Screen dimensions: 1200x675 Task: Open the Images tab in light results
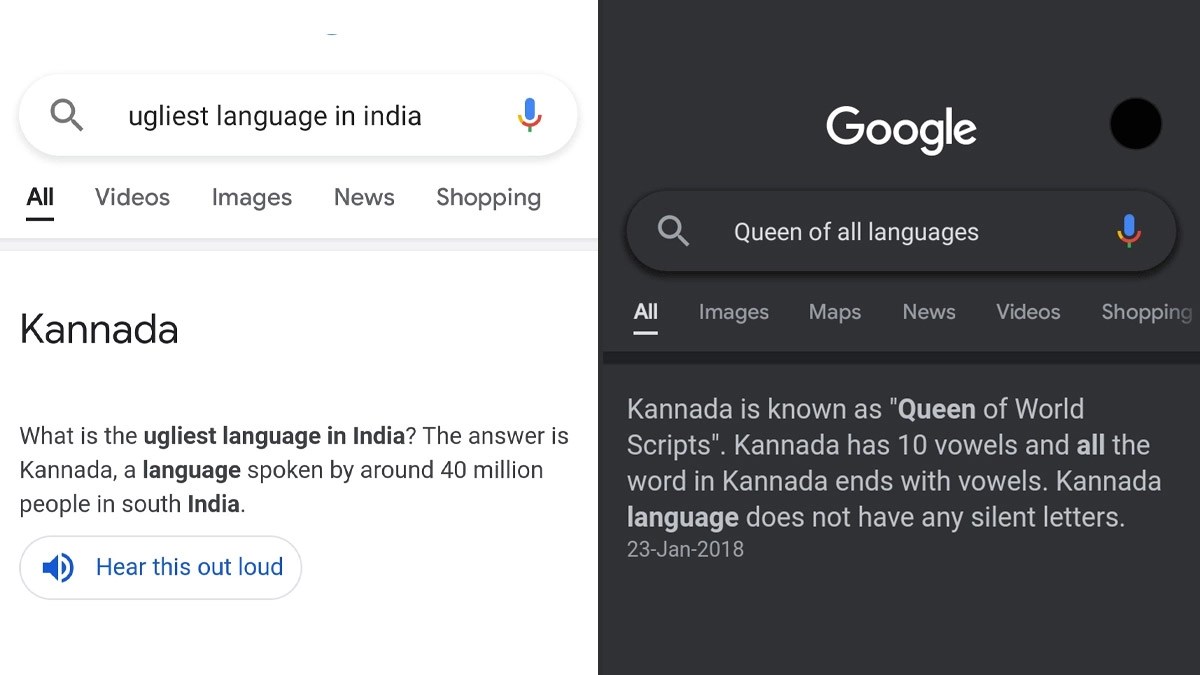pyautogui.click(x=251, y=197)
